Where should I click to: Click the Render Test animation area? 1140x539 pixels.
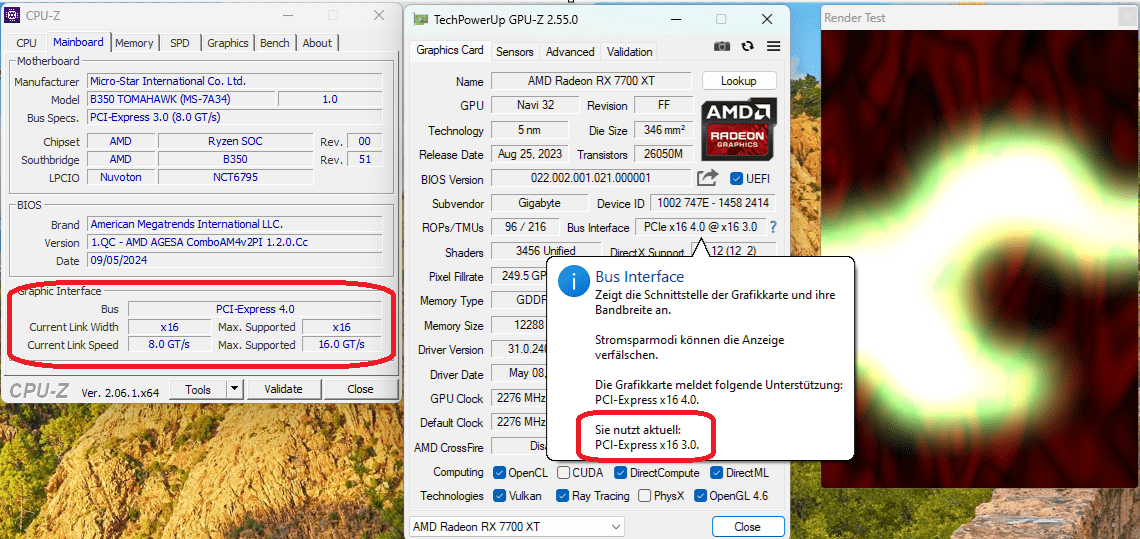(x=980, y=258)
